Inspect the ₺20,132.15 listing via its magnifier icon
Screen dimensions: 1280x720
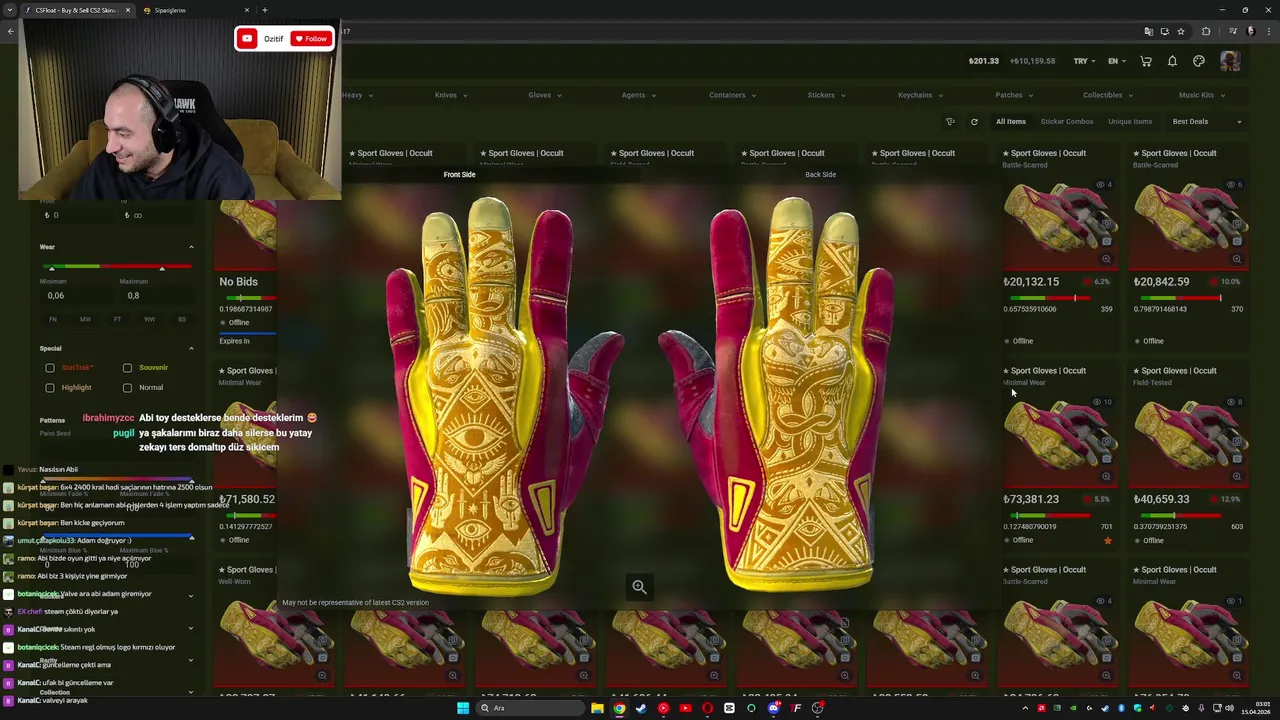(1106, 259)
